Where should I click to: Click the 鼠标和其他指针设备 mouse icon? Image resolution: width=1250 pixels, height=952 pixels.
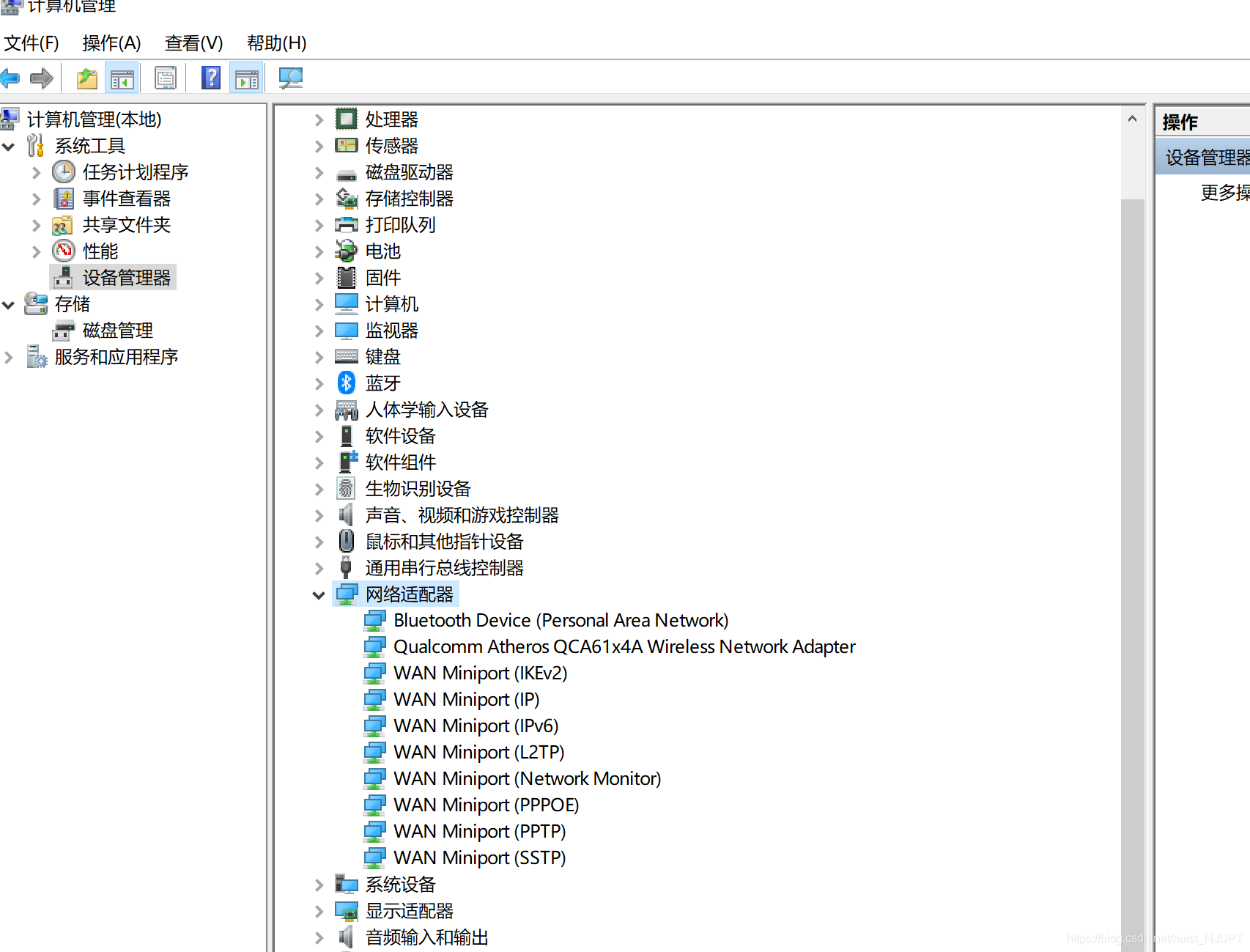pos(347,541)
